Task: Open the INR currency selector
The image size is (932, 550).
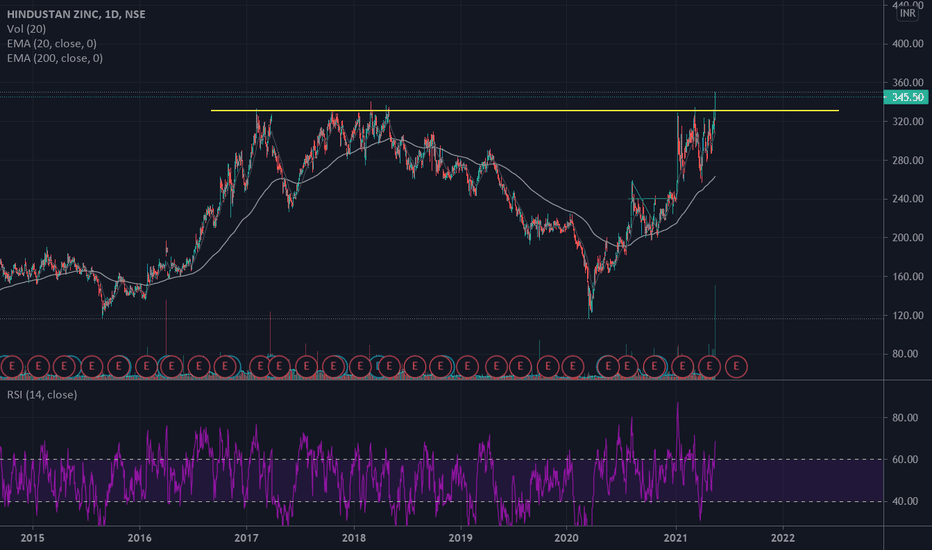Action: point(907,13)
